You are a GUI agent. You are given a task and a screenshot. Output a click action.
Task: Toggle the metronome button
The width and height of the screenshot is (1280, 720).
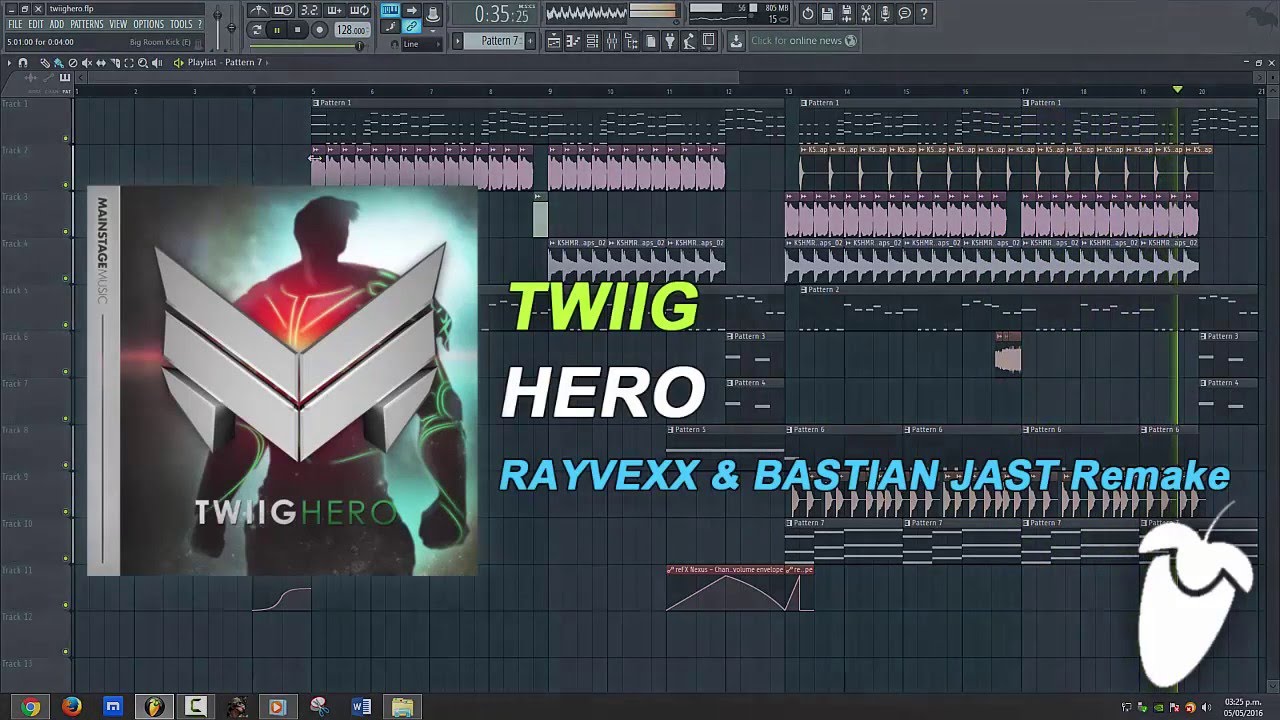pos(258,11)
